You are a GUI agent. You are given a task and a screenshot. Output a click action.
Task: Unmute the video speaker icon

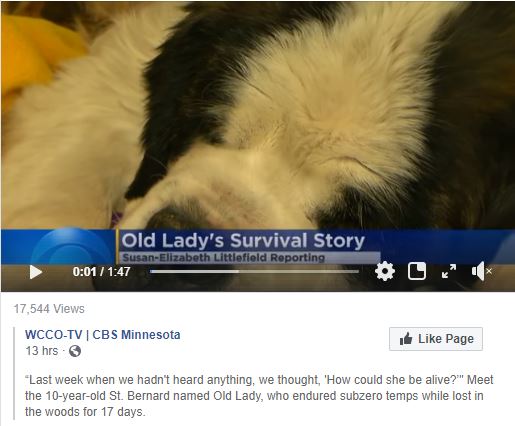pos(481,271)
